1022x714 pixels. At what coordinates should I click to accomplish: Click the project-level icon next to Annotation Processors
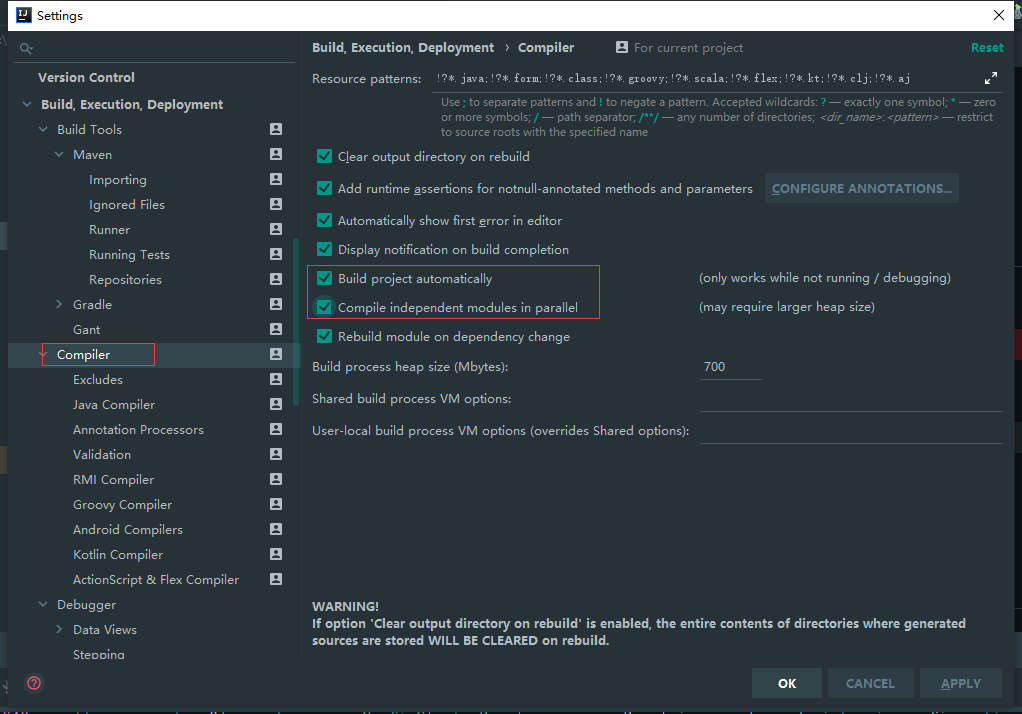pyautogui.click(x=276, y=429)
